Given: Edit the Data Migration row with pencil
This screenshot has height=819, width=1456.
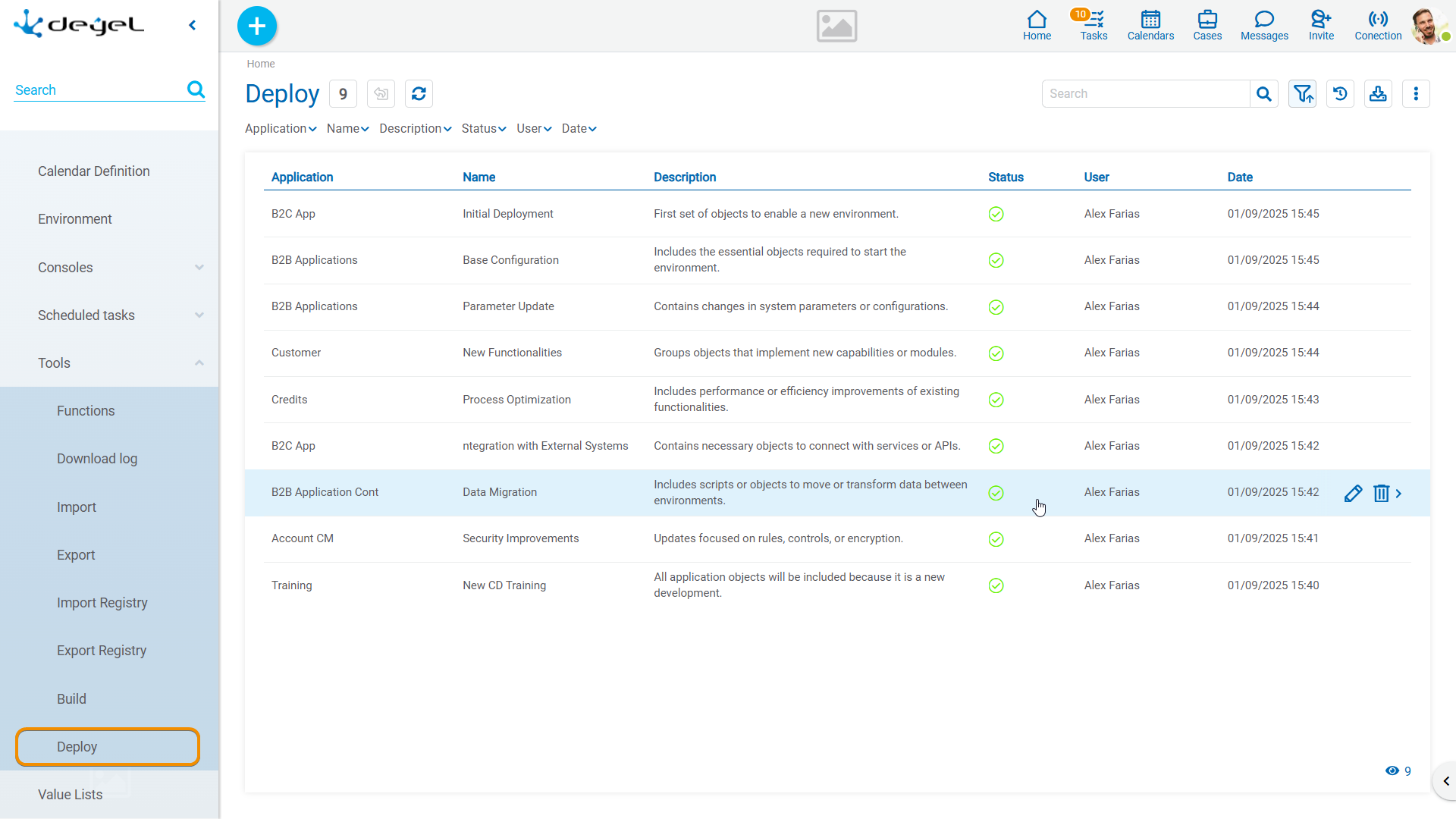Looking at the screenshot, I should (1353, 494).
